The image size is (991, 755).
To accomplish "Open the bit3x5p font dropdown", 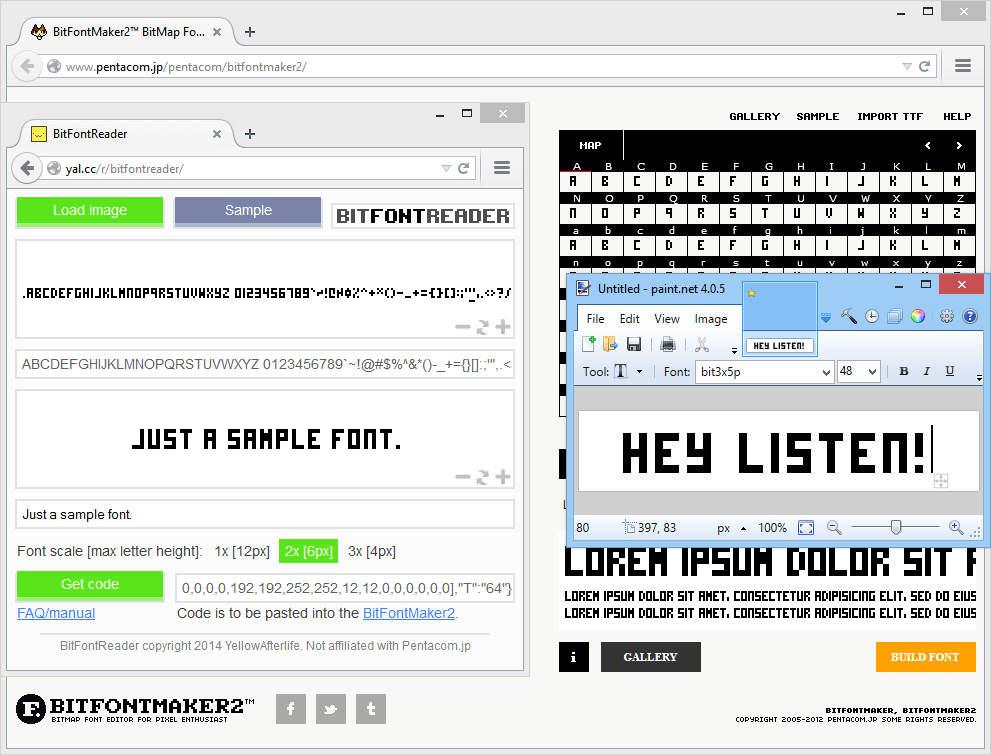I will pos(764,371).
